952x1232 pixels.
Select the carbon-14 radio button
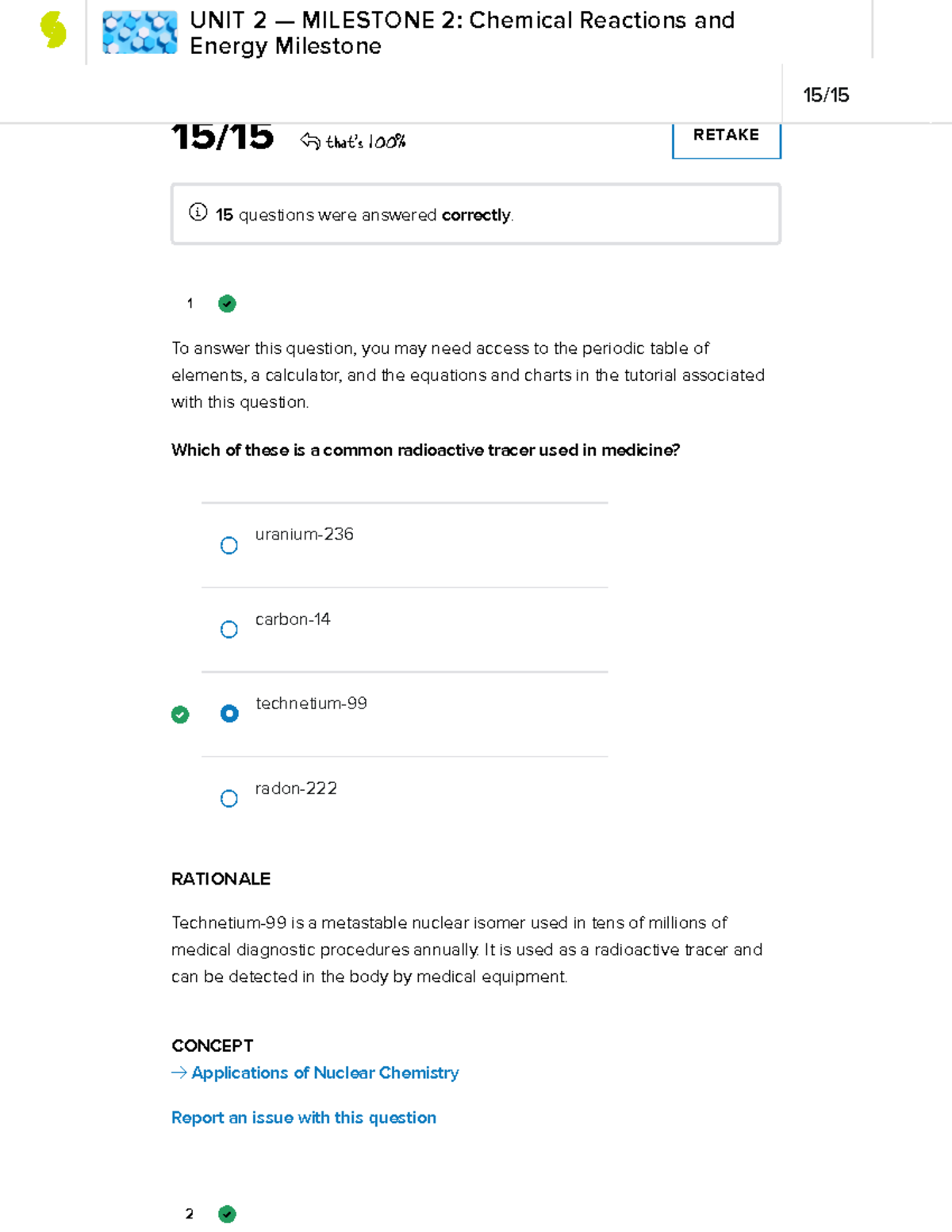tap(229, 630)
